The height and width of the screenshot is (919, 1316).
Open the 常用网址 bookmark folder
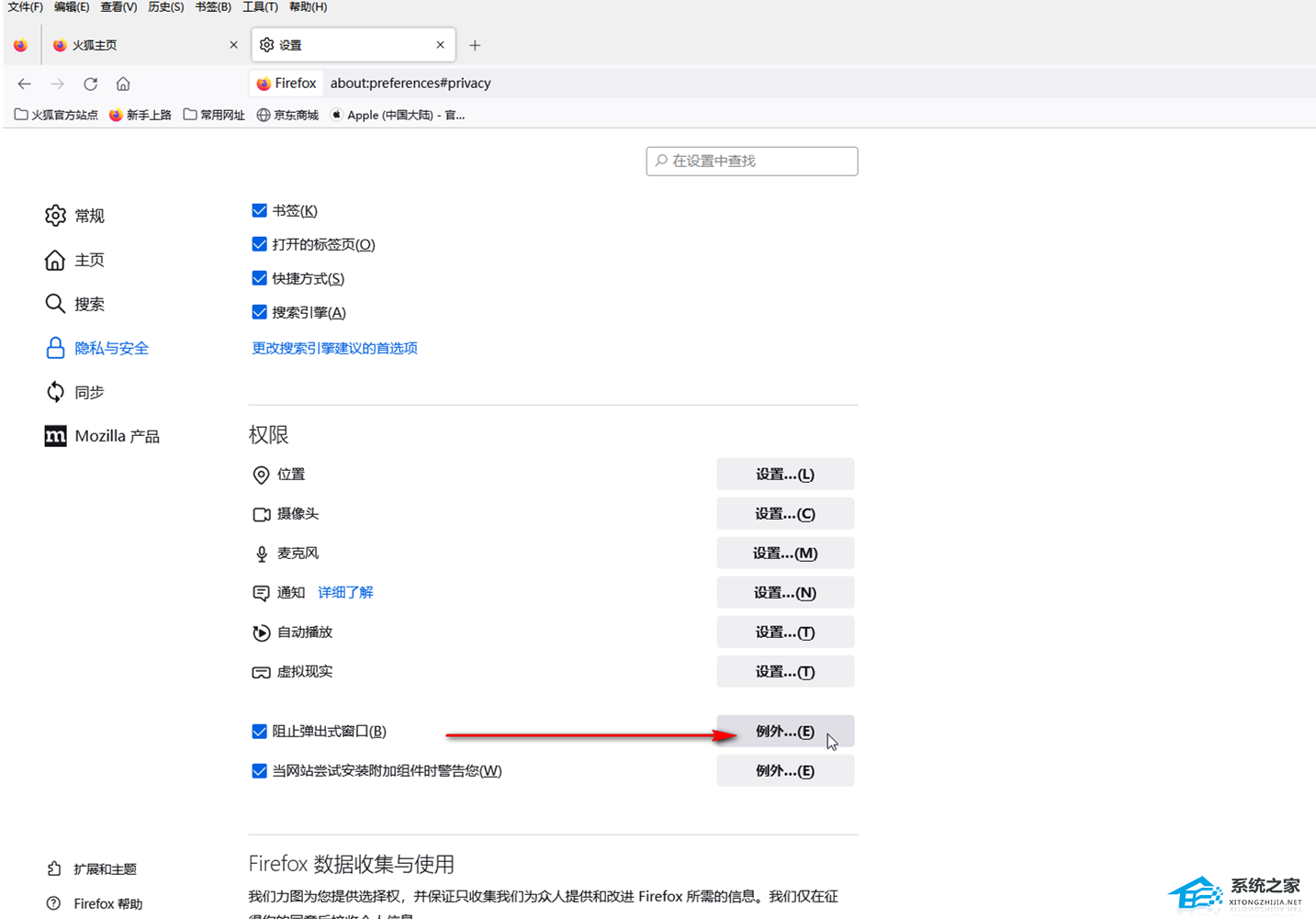(x=214, y=115)
